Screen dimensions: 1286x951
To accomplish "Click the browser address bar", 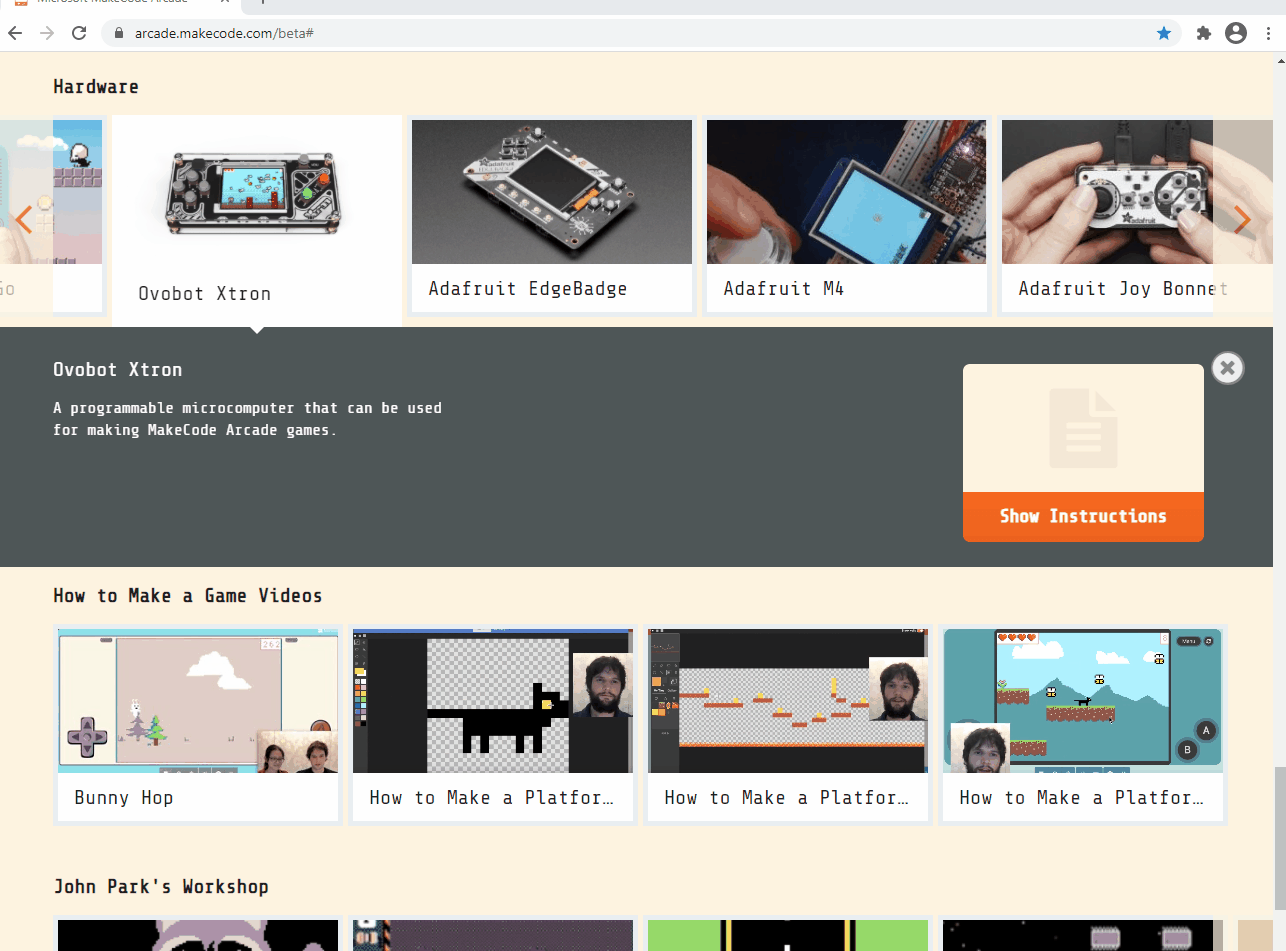I will click(x=400, y=32).
